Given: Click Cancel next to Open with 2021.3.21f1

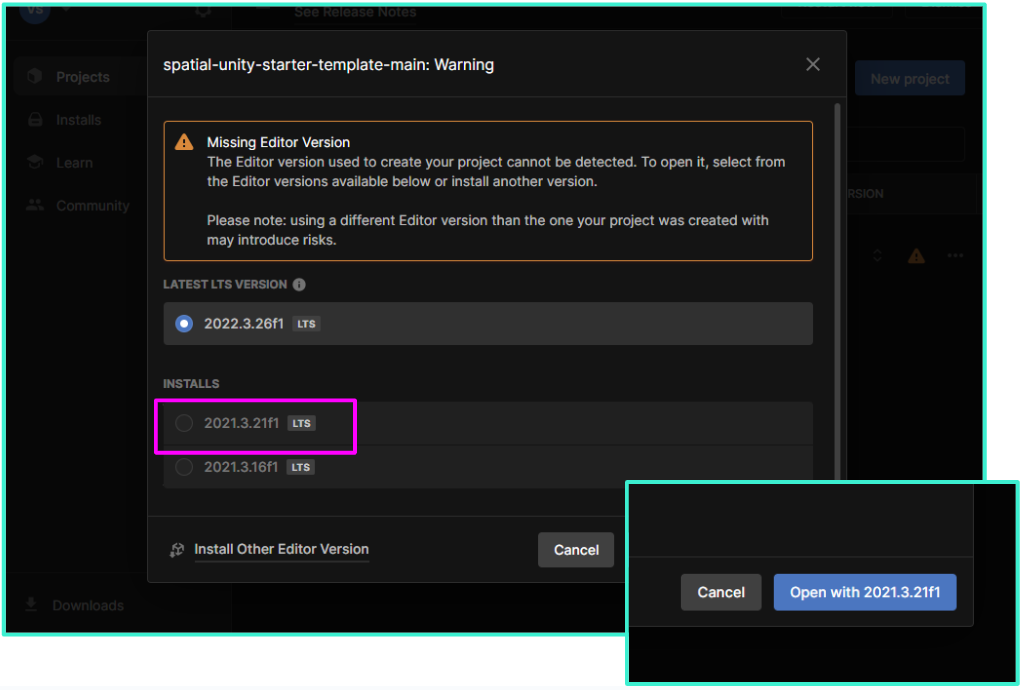Looking at the screenshot, I should (x=721, y=592).
